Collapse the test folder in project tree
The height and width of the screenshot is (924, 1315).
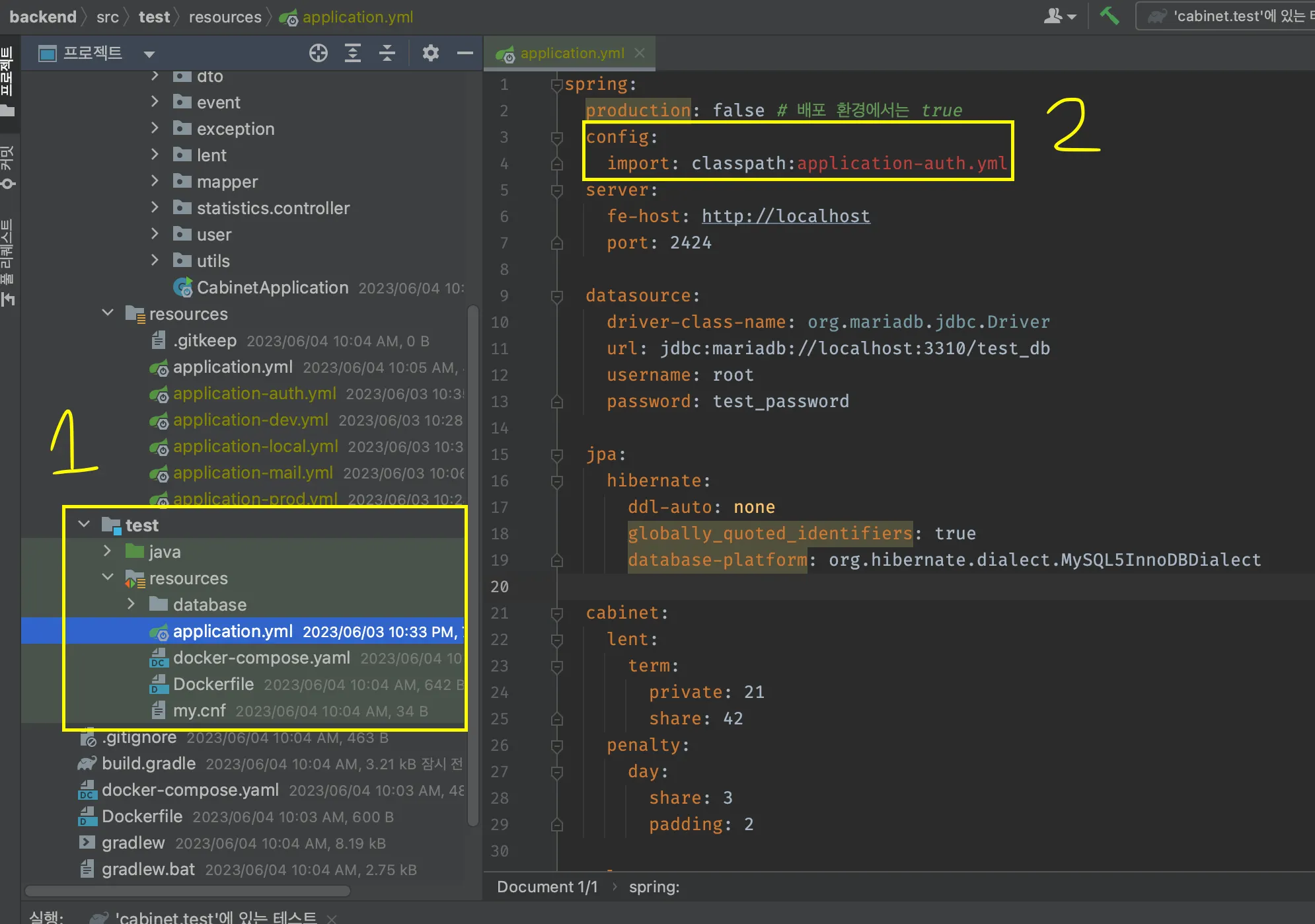tap(84, 525)
